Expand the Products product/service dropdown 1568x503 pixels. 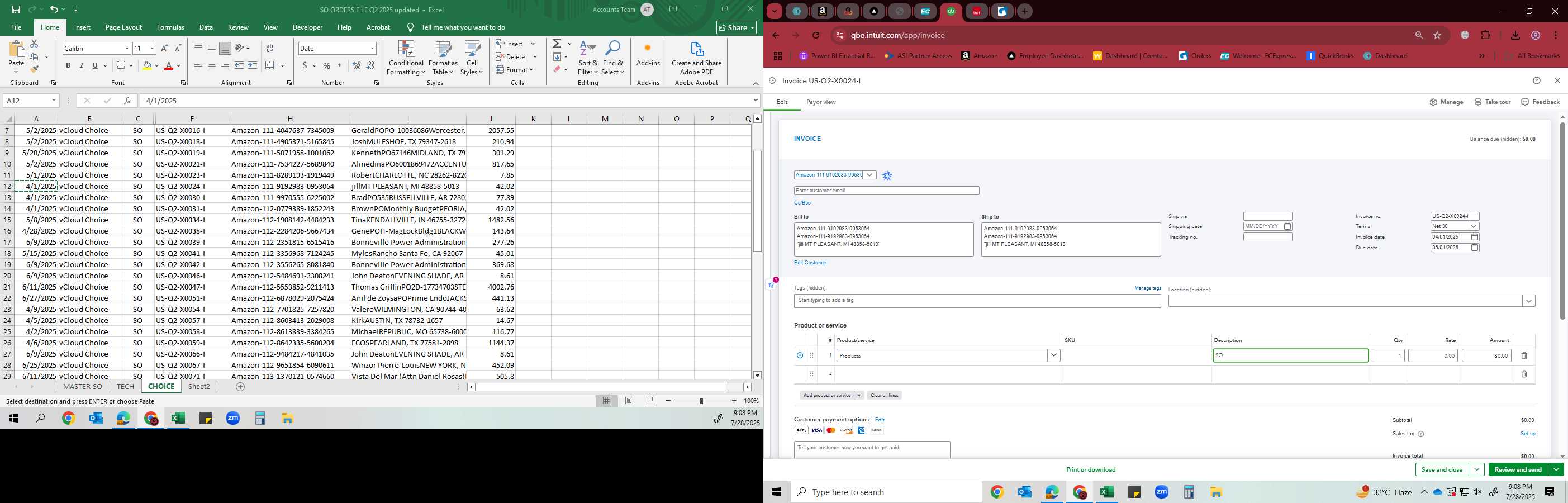coord(1054,355)
